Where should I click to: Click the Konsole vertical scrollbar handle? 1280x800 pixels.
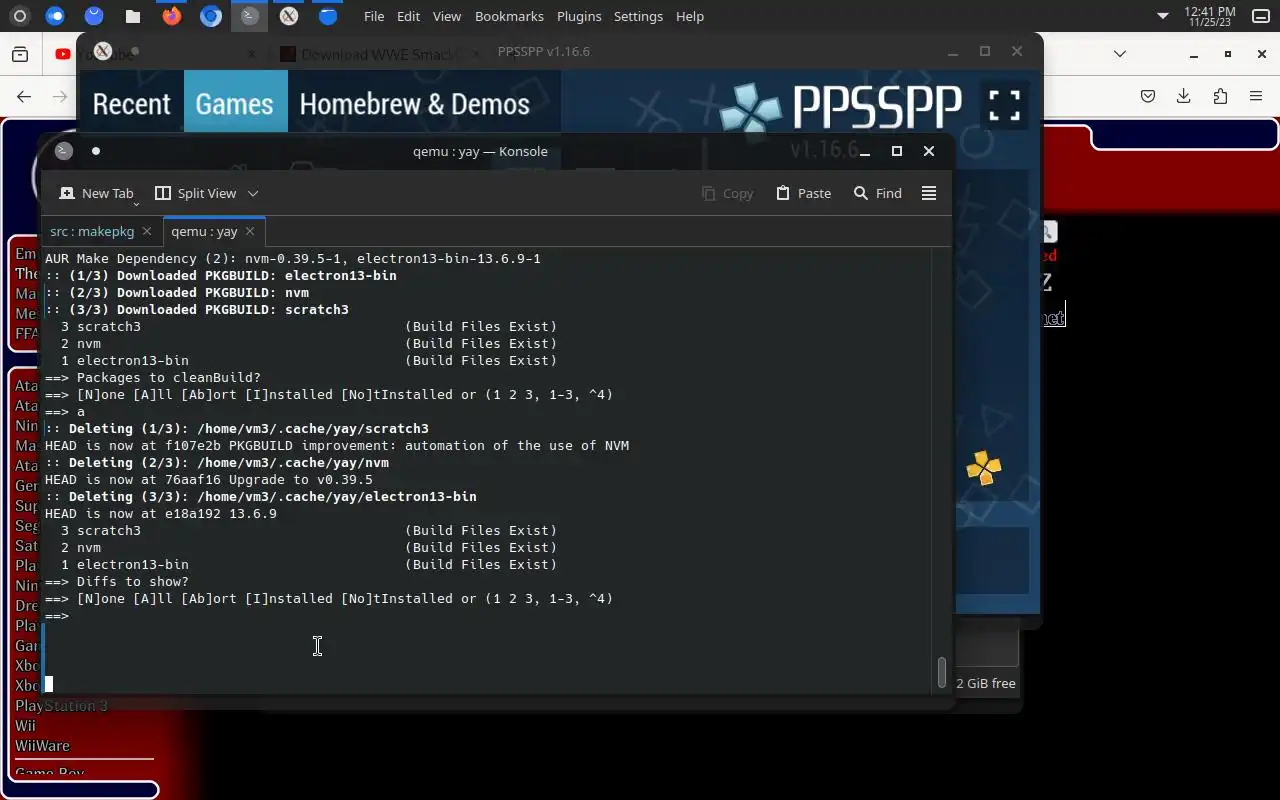[941, 672]
